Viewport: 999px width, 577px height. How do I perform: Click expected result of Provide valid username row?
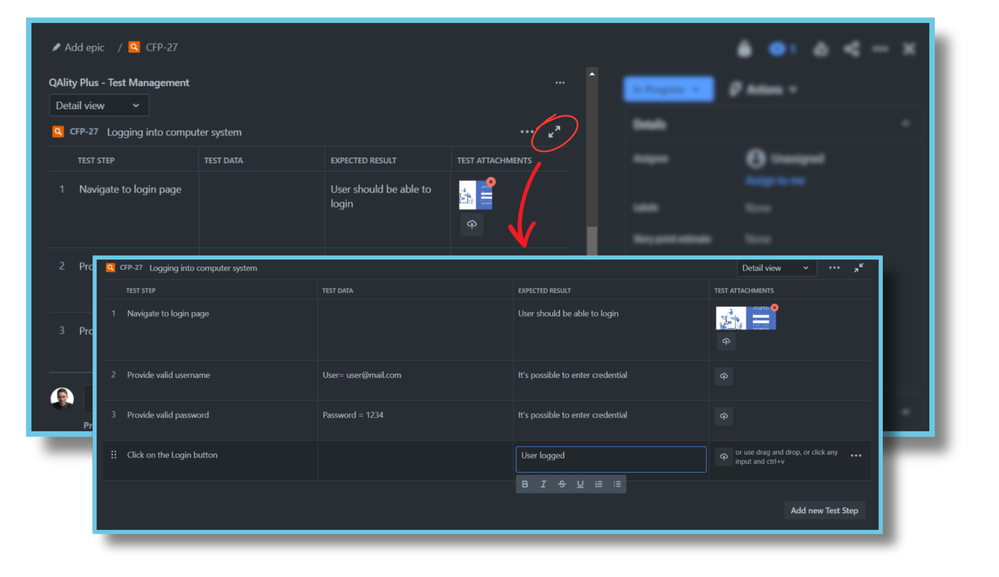572,375
